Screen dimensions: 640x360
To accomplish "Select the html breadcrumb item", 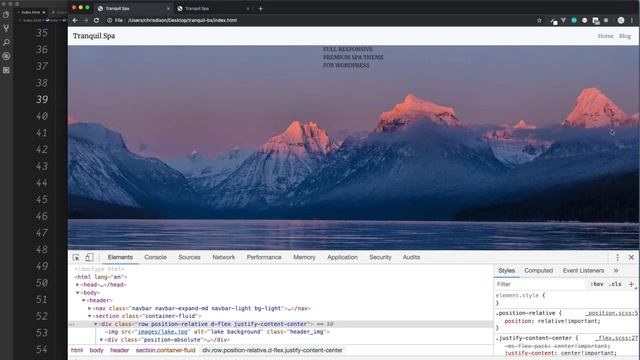I will [x=77, y=350].
